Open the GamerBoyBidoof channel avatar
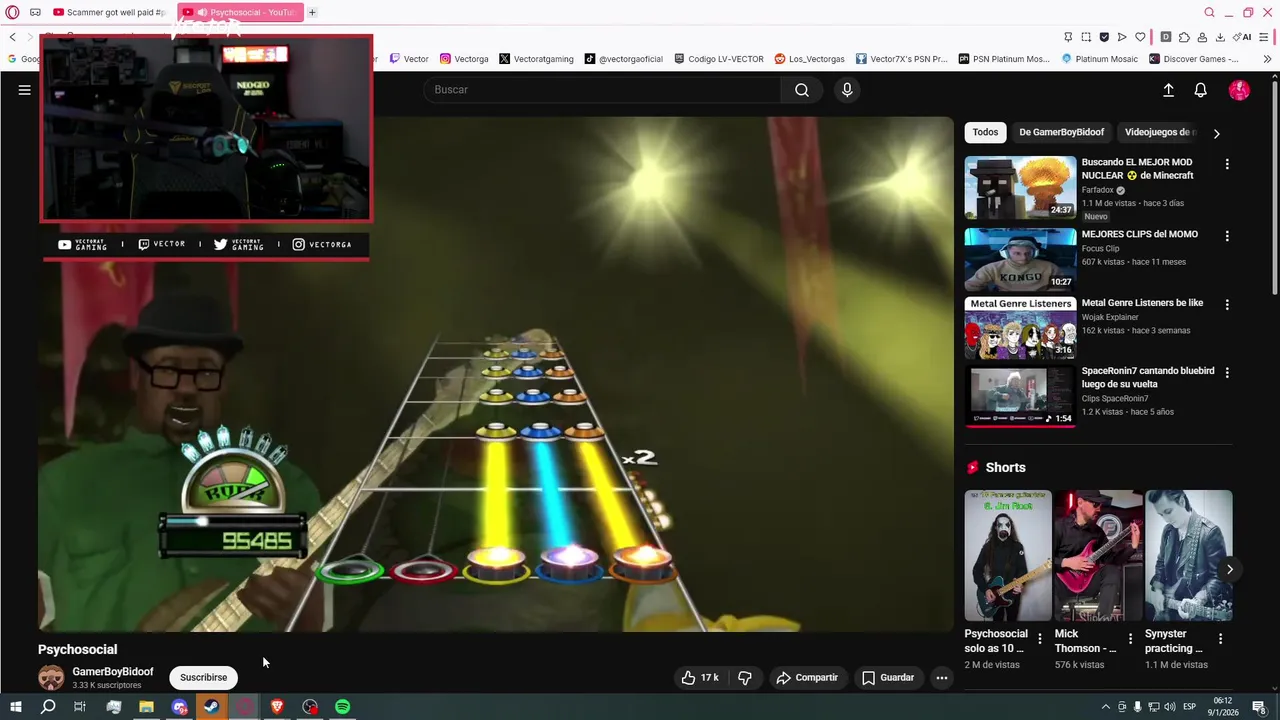The width and height of the screenshot is (1280, 720). click(x=51, y=677)
